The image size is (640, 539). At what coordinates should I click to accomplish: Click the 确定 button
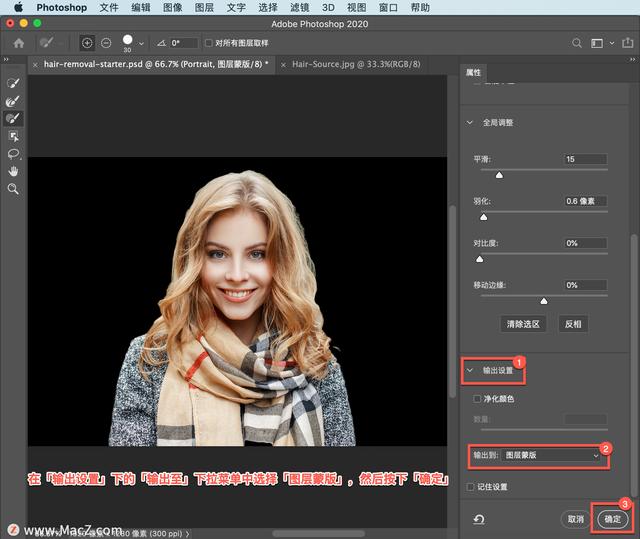[611, 519]
